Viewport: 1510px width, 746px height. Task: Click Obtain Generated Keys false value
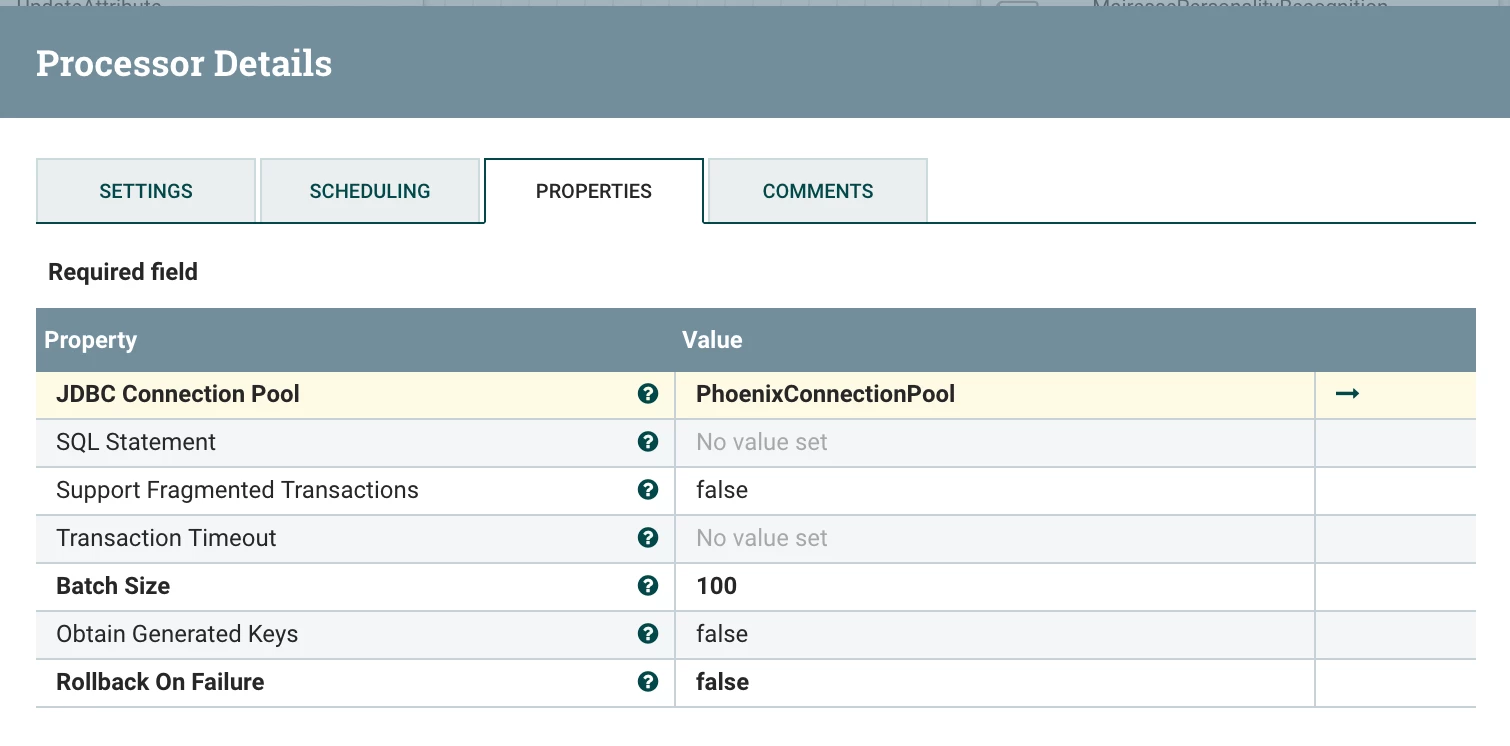pyautogui.click(x=995, y=634)
